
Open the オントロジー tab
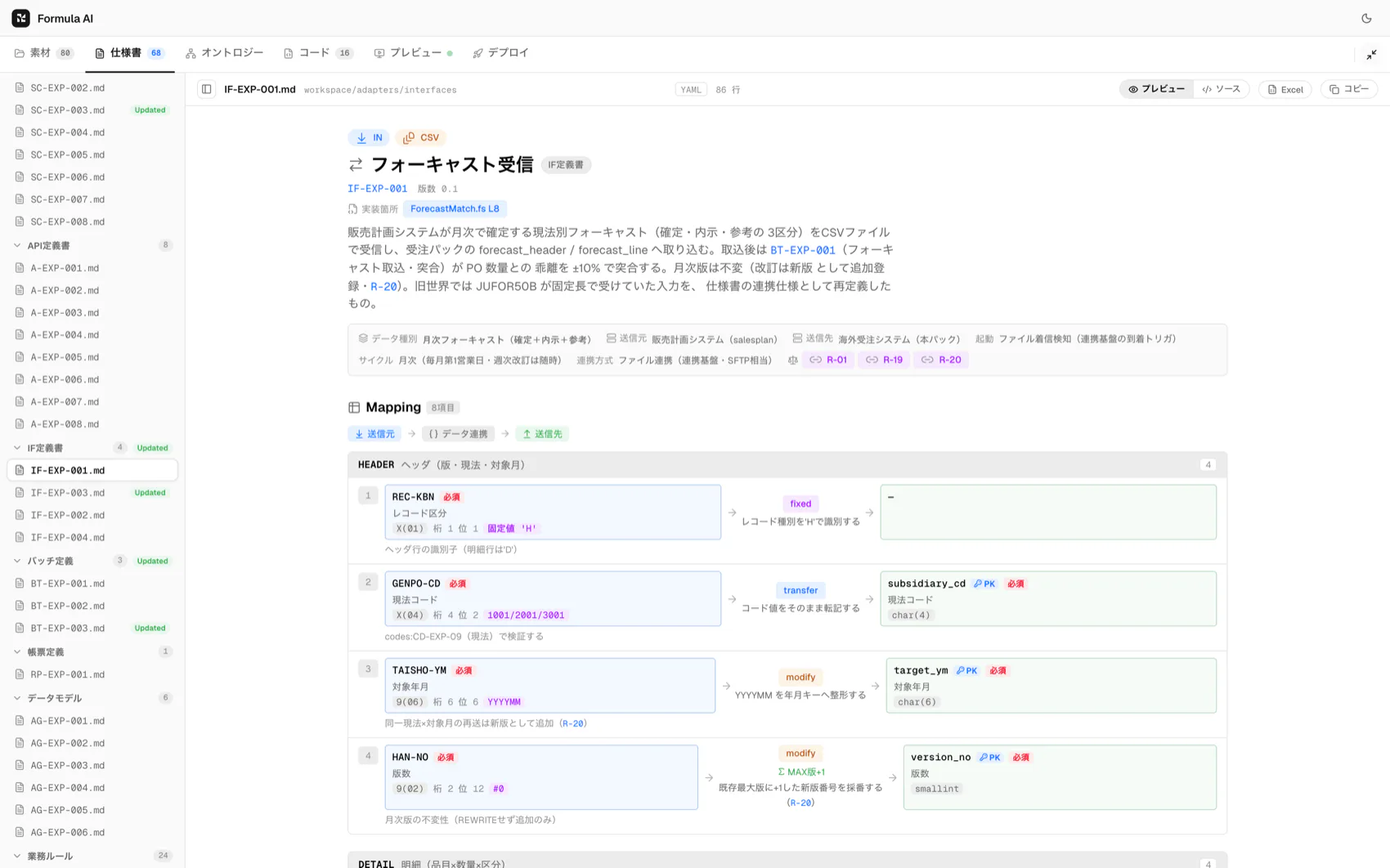(x=224, y=53)
